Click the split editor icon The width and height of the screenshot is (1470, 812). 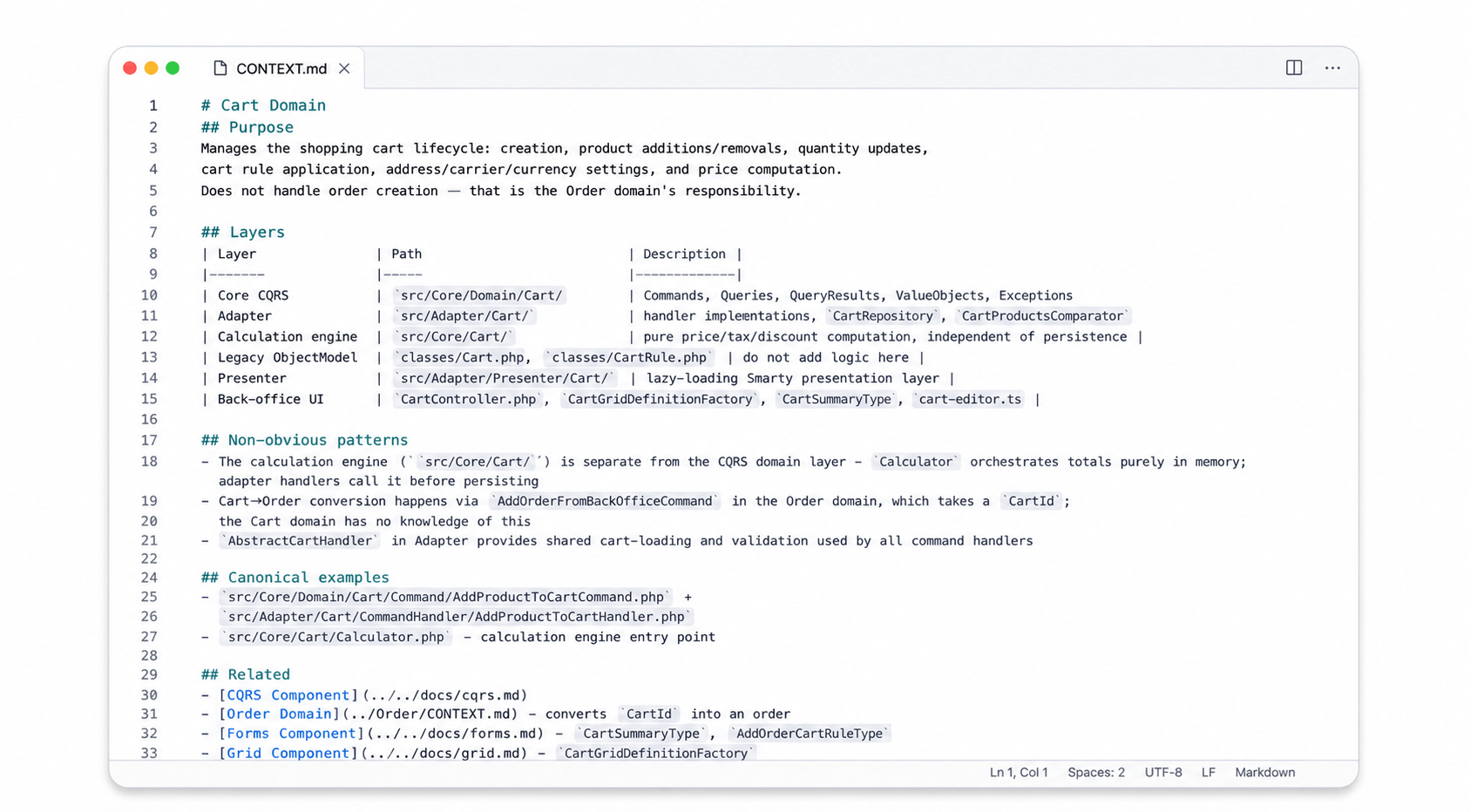(1294, 68)
